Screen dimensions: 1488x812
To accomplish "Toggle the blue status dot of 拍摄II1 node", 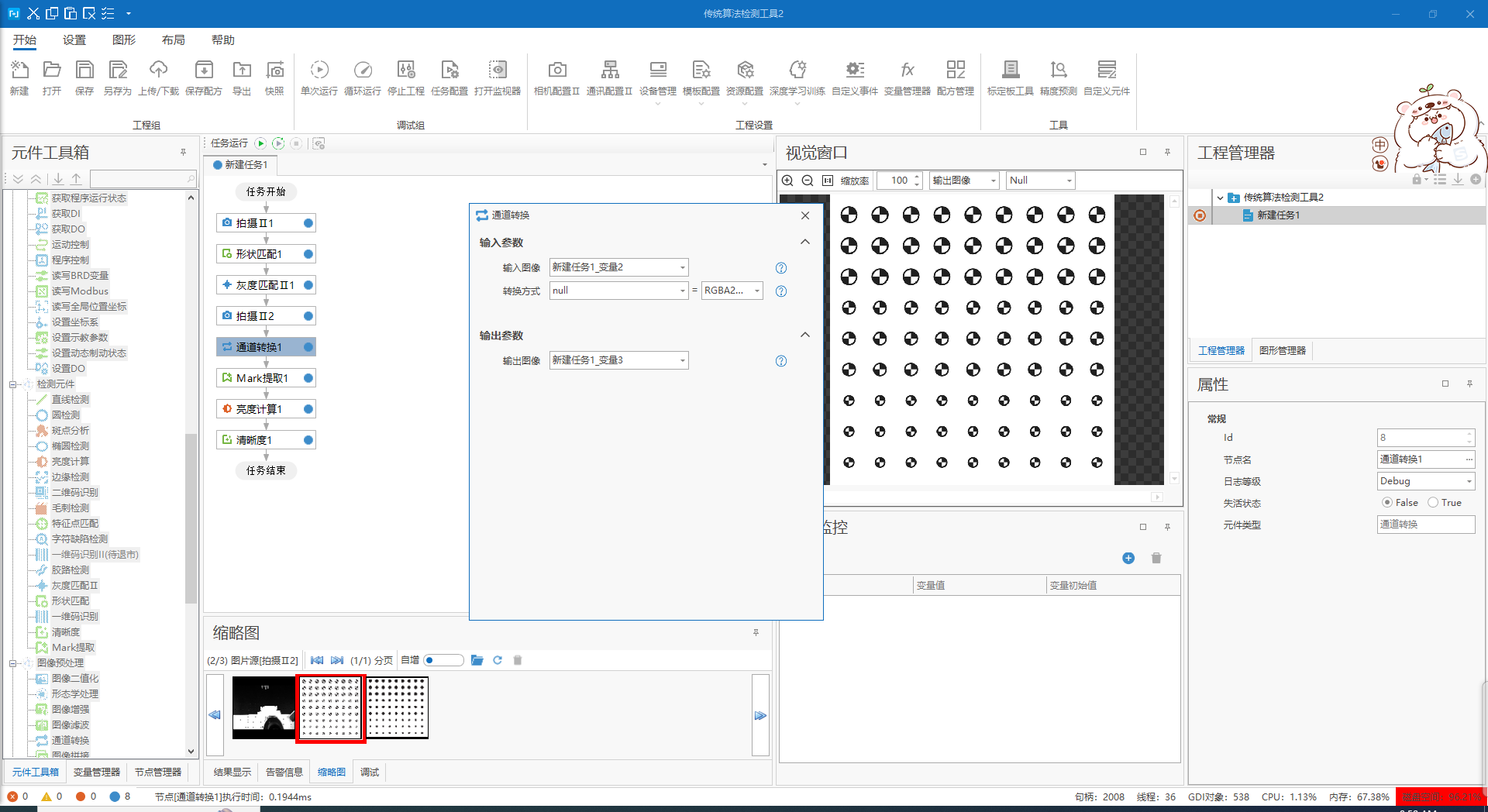I will coord(308,223).
